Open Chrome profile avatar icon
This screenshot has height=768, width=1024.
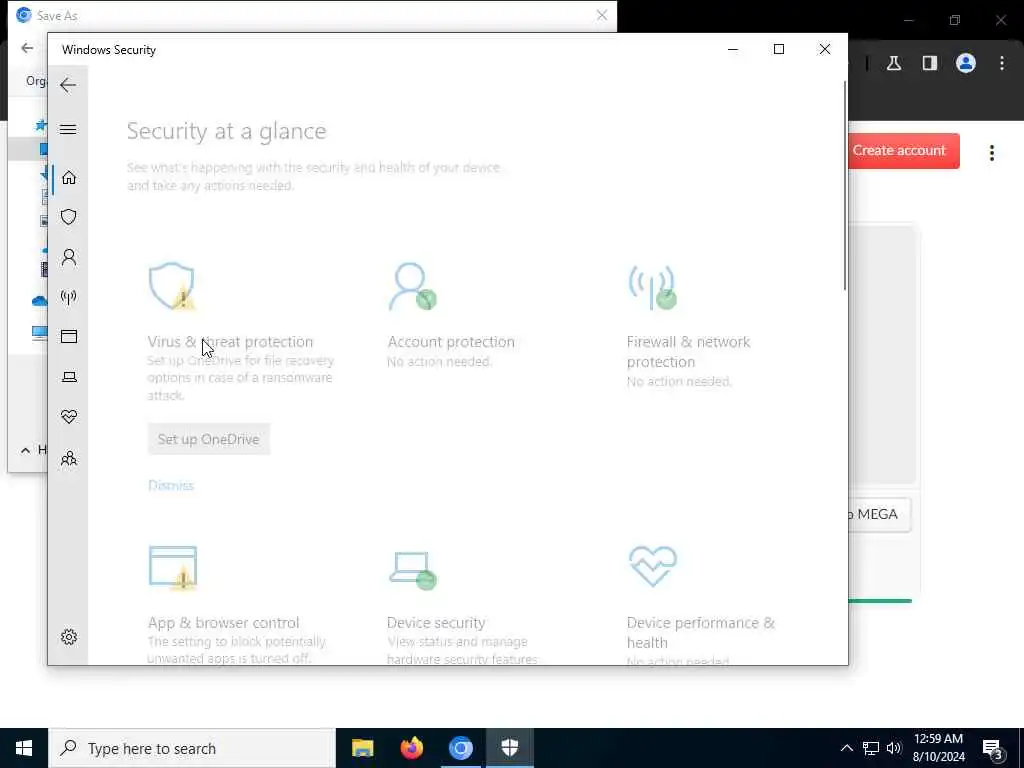click(966, 63)
